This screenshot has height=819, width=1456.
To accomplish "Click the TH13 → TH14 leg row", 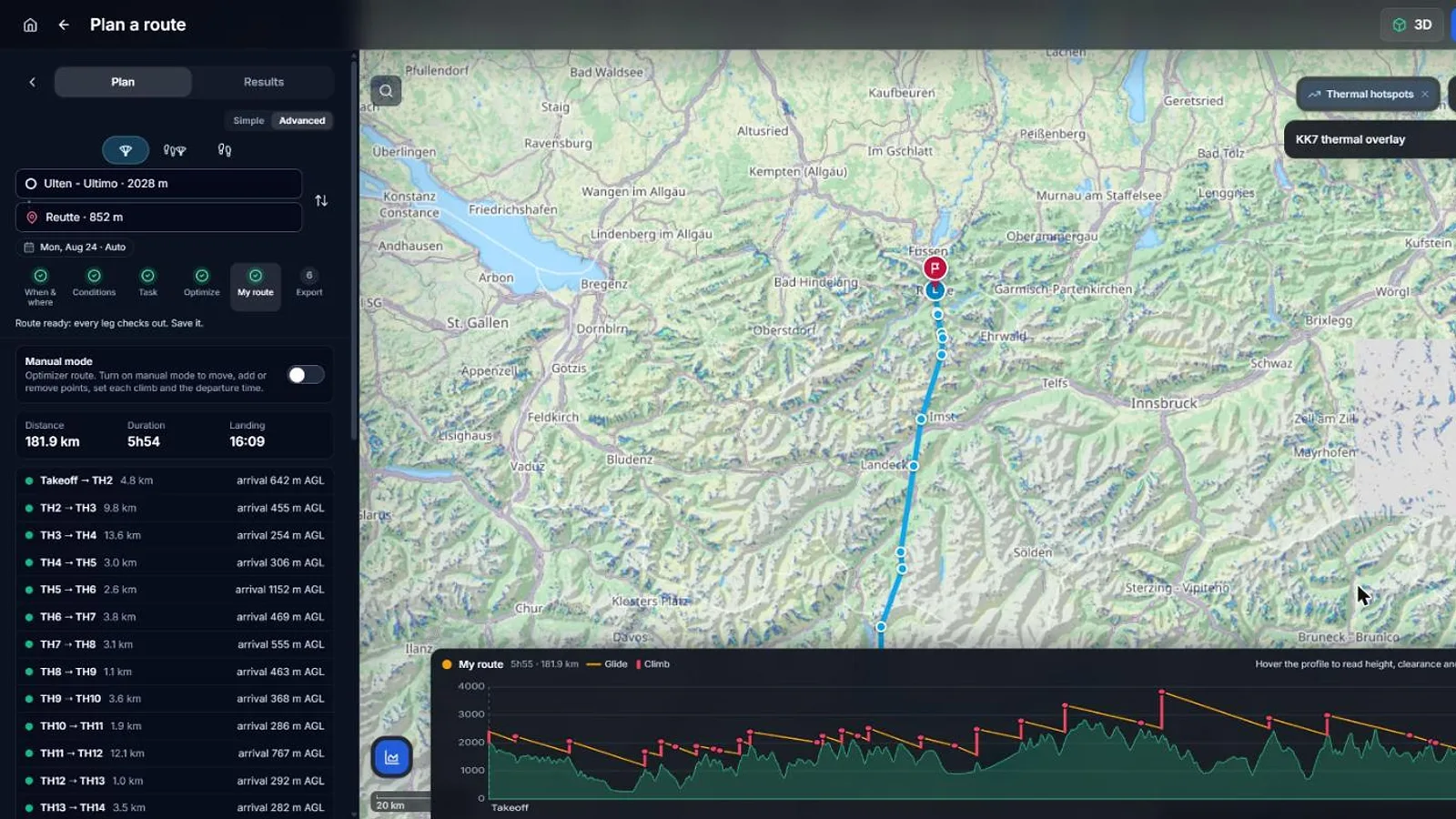I will [174, 807].
